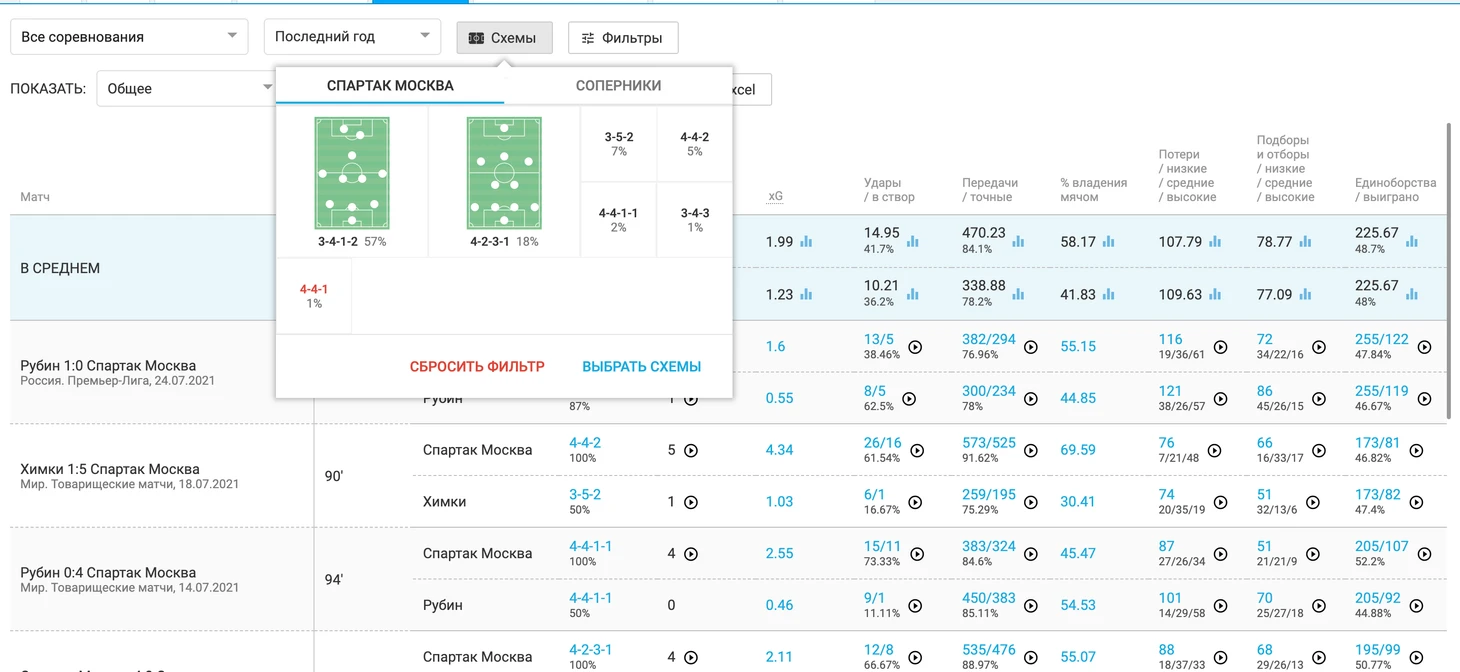Play video for Spartak's 26/16 shots against Khimki

915,451
